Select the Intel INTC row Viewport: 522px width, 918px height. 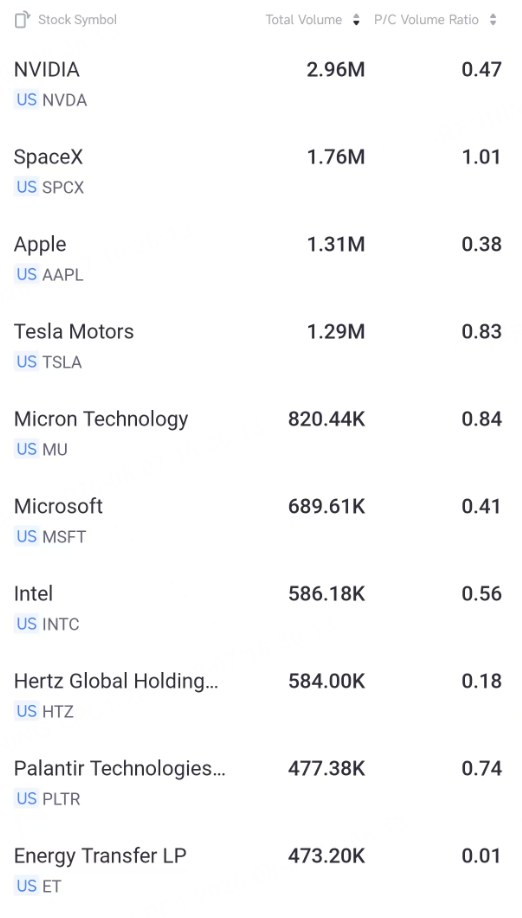pos(261,608)
